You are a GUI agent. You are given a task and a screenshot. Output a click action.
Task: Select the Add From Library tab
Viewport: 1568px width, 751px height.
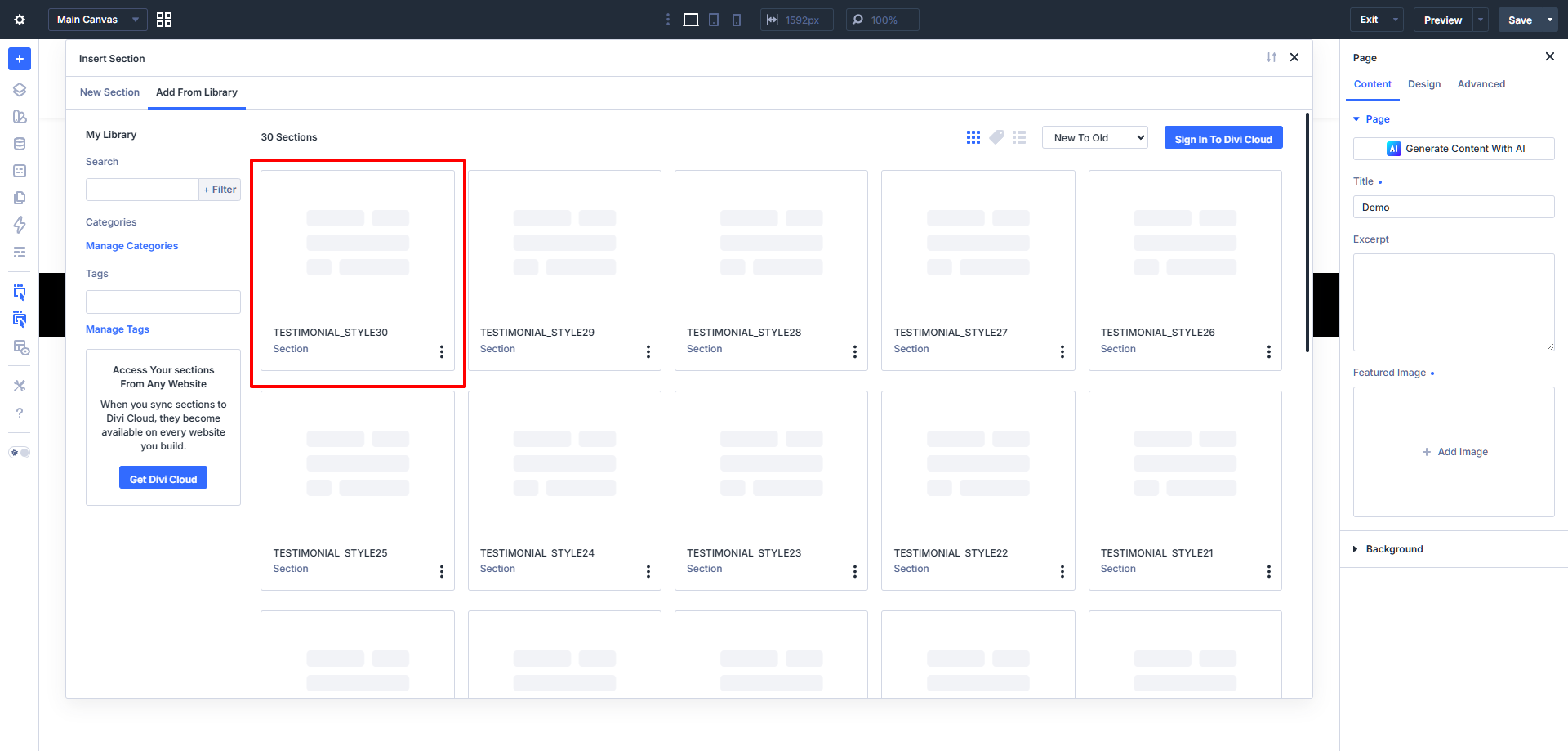pos(197,92)
